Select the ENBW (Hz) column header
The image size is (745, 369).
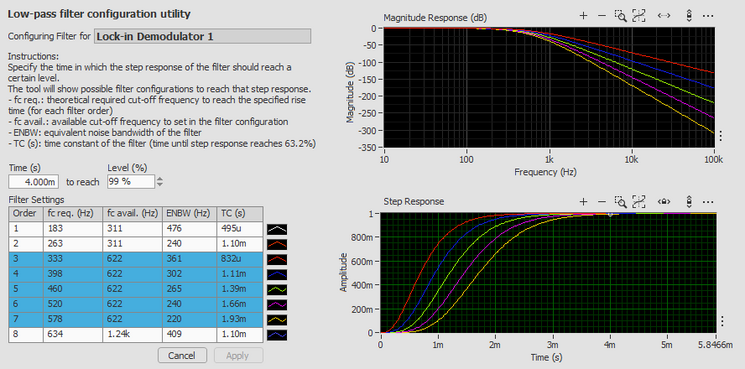(x=189, y=214)
